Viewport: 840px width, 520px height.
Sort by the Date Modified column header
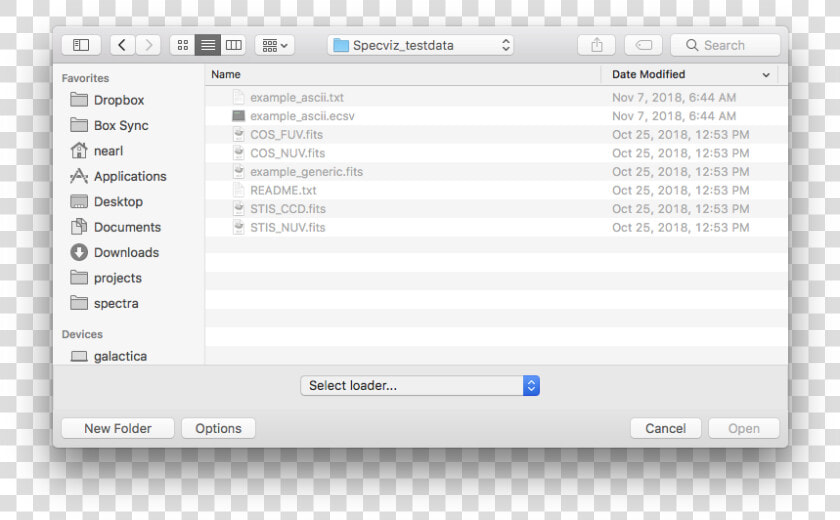(x=649, y=74)
